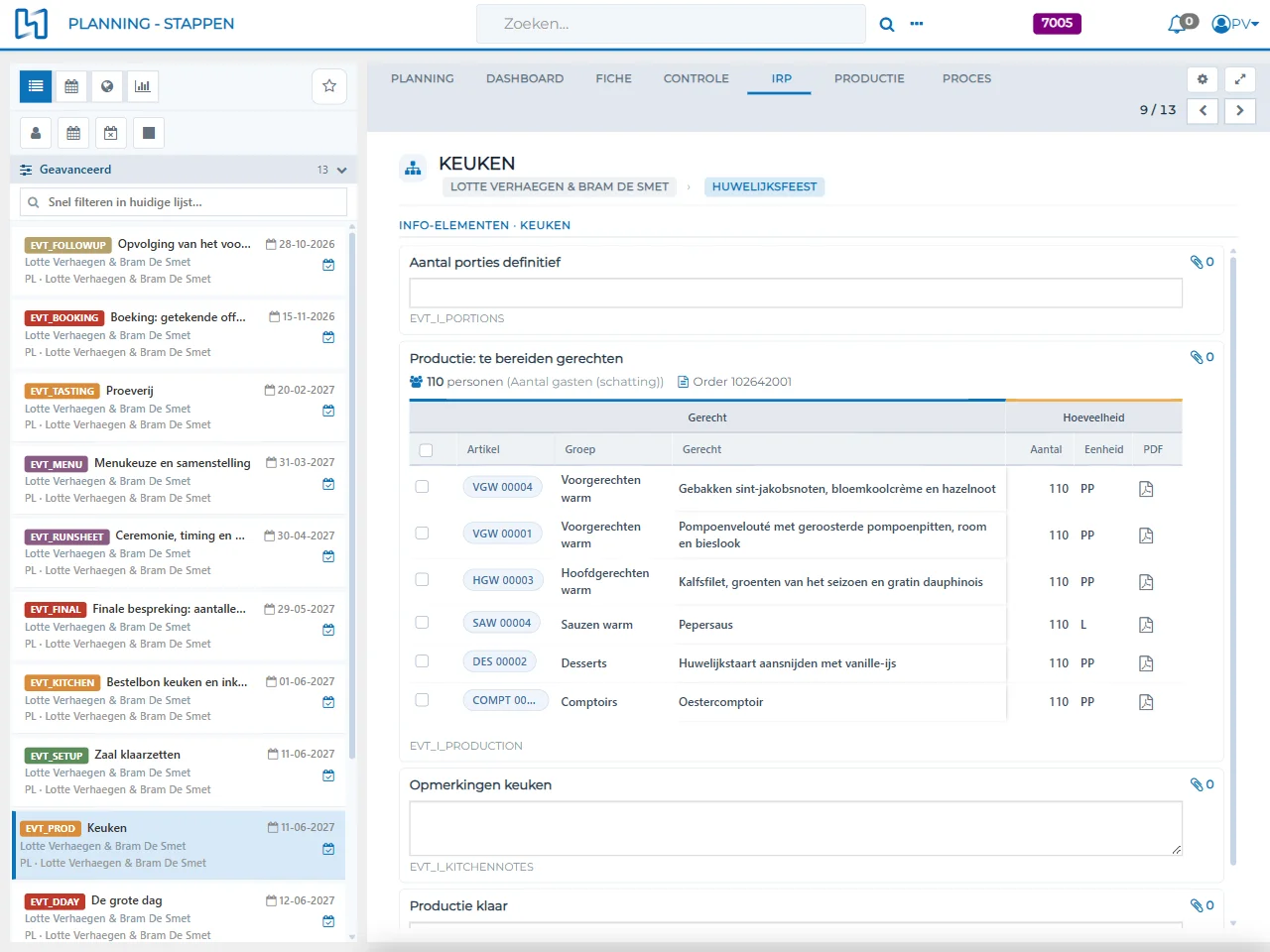Viewport: 1270px width, 952px height.
Task: Open article VGW 00004 link
Action: [x=502, y=487]
